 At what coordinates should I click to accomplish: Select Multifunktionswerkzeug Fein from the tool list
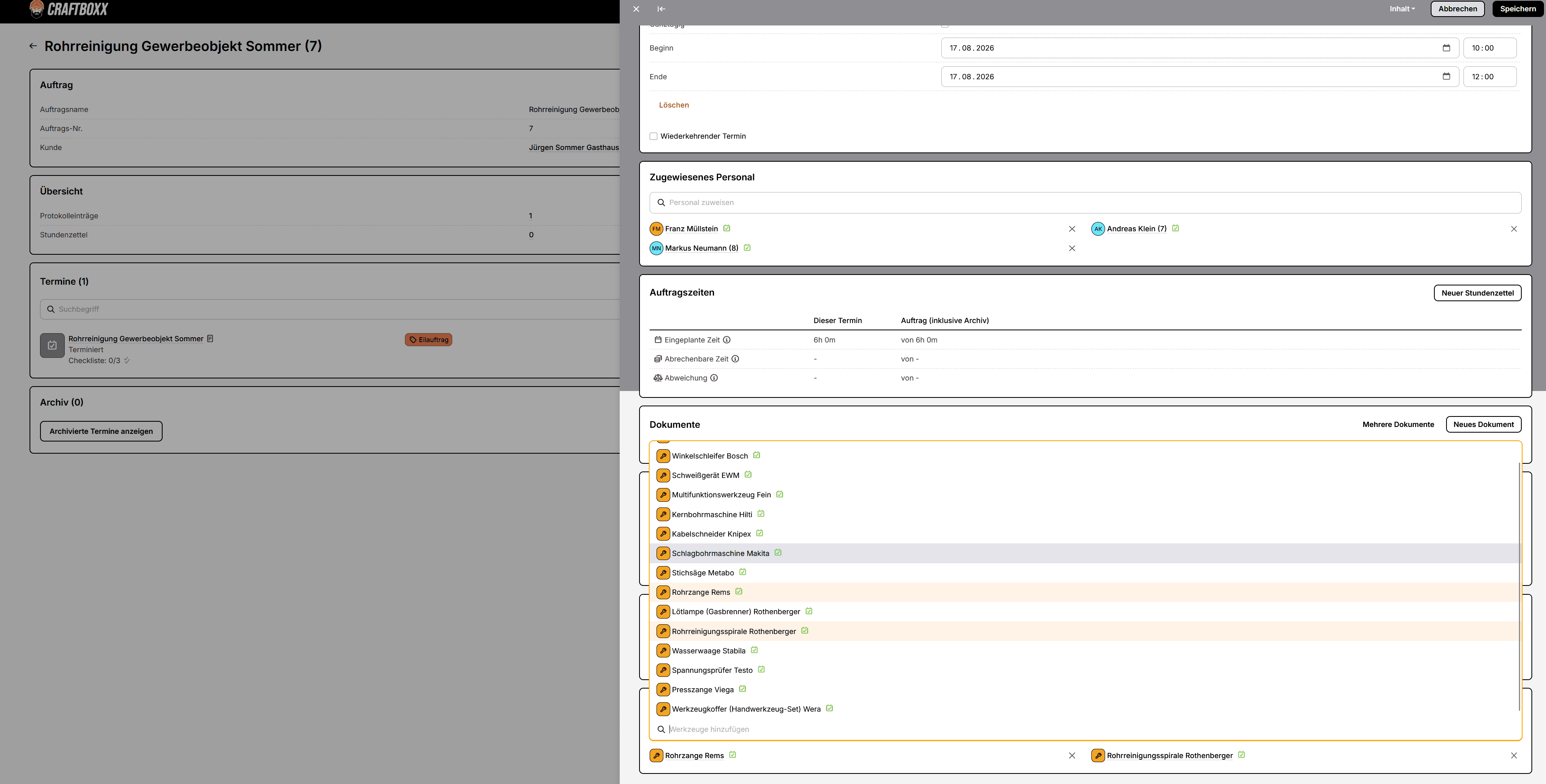tap(1085, 495)
